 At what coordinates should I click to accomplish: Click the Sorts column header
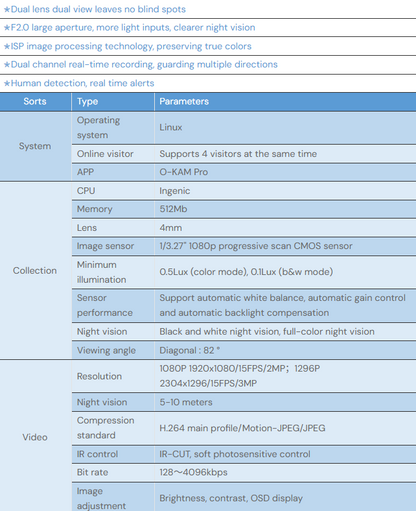(35, 101)
